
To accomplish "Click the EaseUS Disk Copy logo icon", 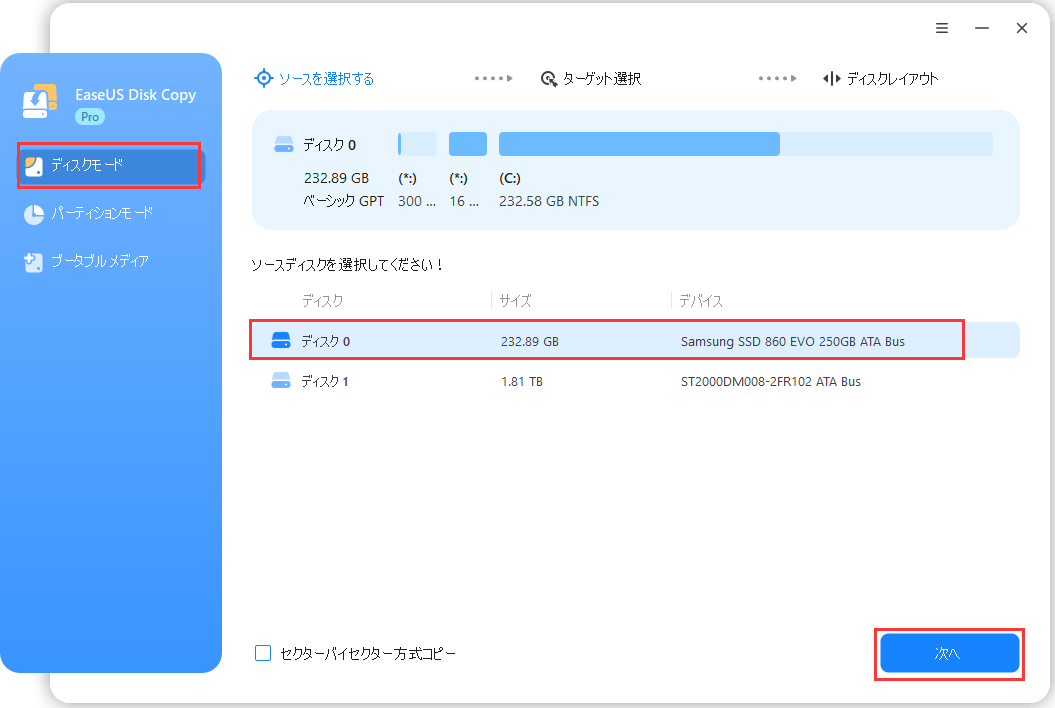I will point(41,102).
